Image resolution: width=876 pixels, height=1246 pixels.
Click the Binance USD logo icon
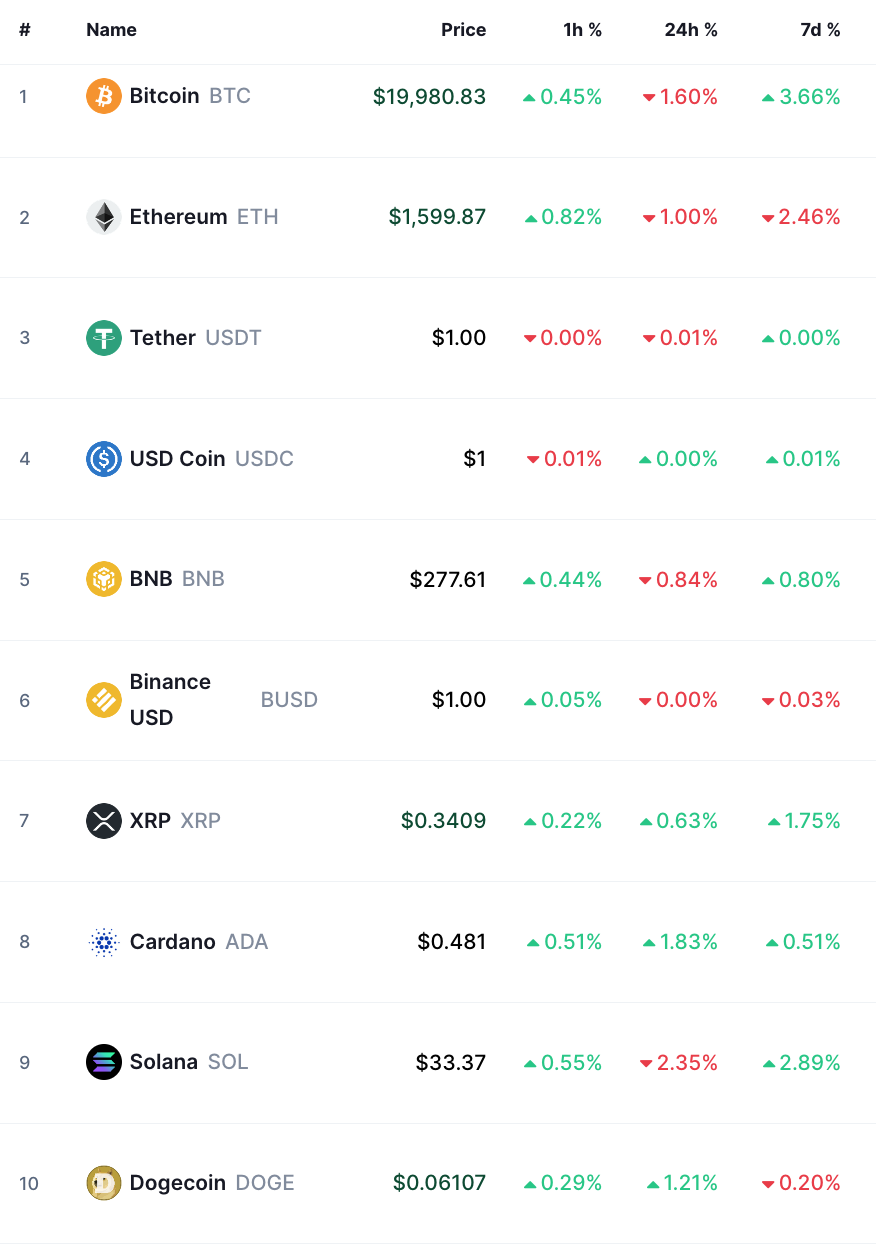[104, 700]
